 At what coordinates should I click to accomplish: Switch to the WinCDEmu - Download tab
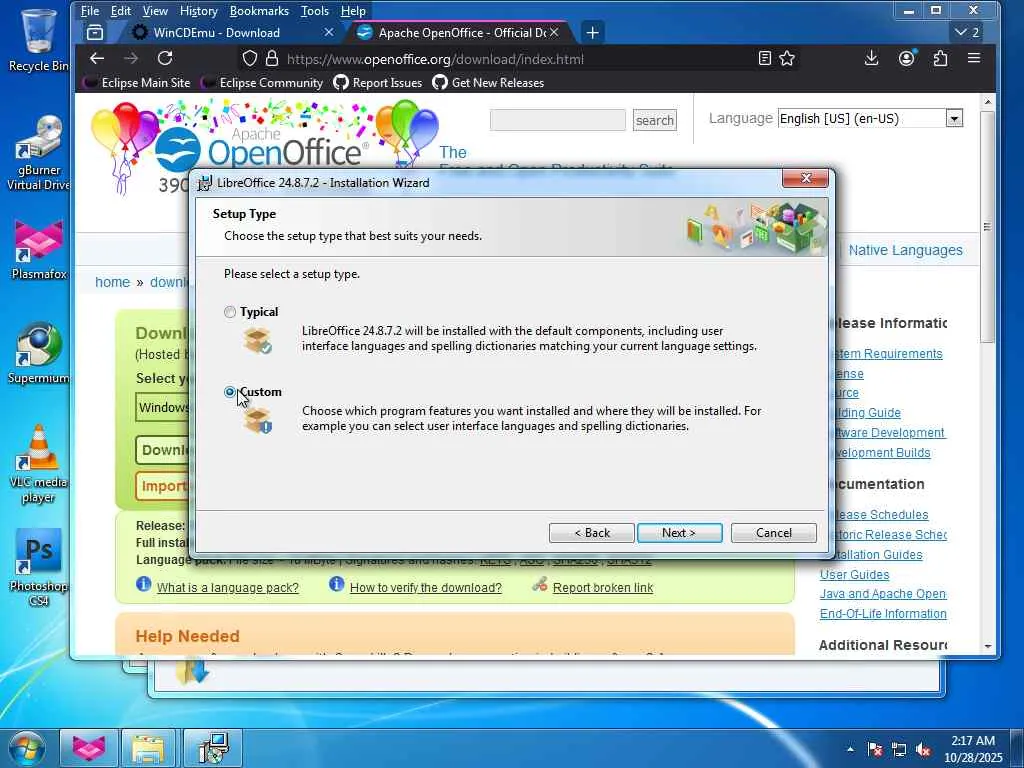[217, 33]
